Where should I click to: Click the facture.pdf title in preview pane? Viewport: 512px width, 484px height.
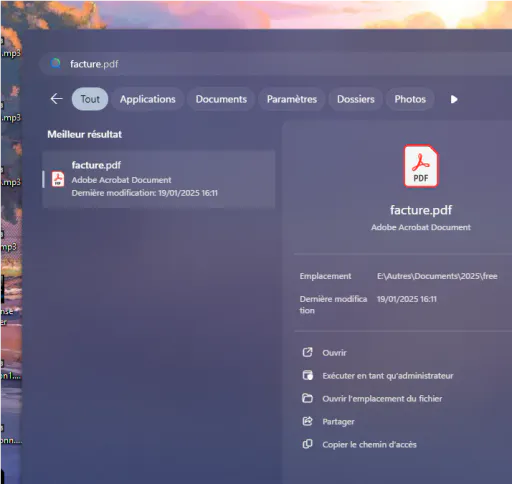[x=421, y=210]
